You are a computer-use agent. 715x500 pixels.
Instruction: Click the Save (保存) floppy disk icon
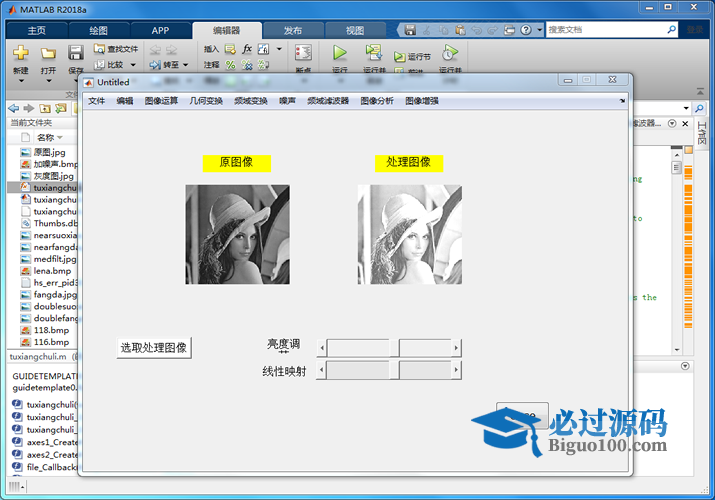76,53
